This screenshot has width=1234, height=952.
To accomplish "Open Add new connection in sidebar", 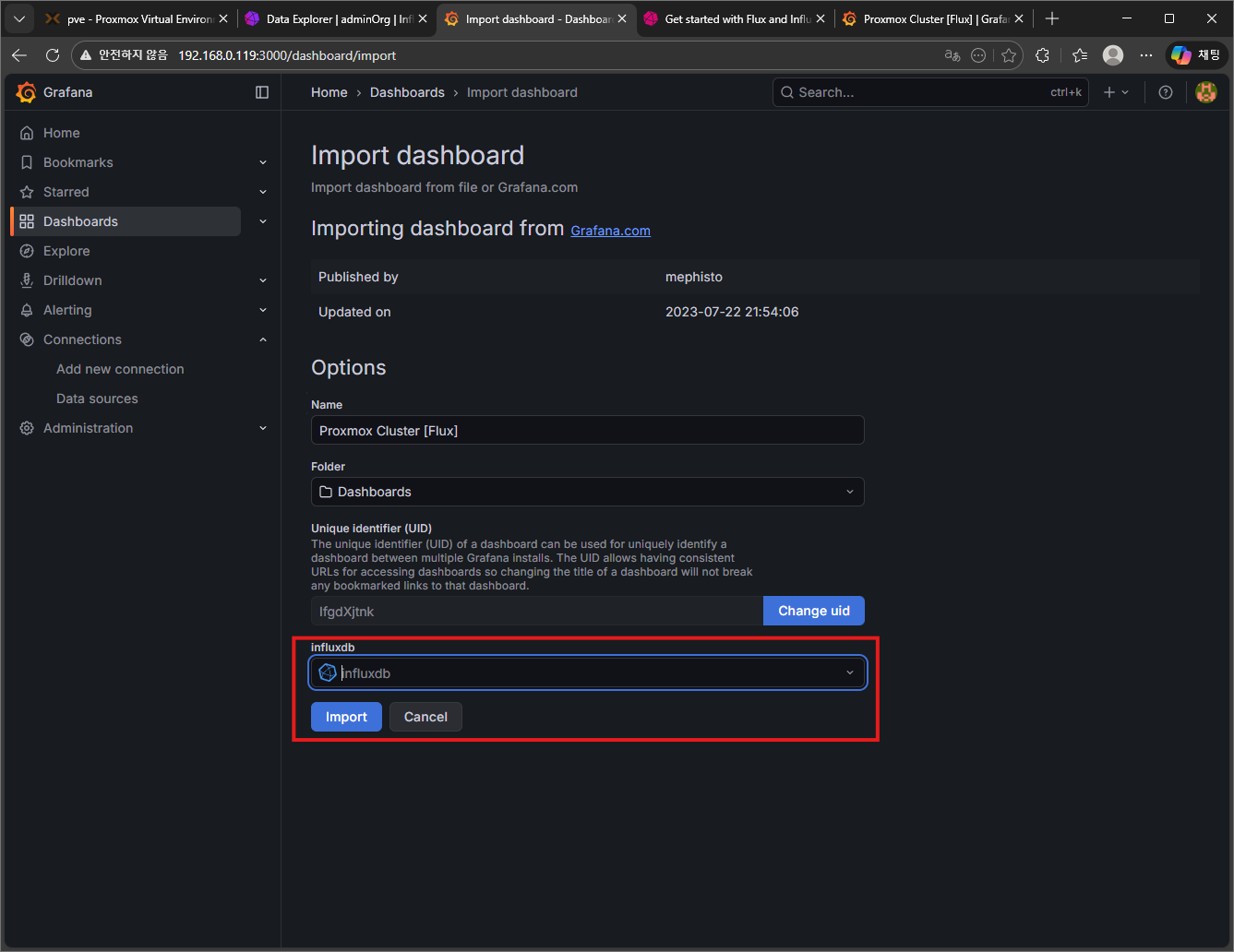I will coord(120,369).
